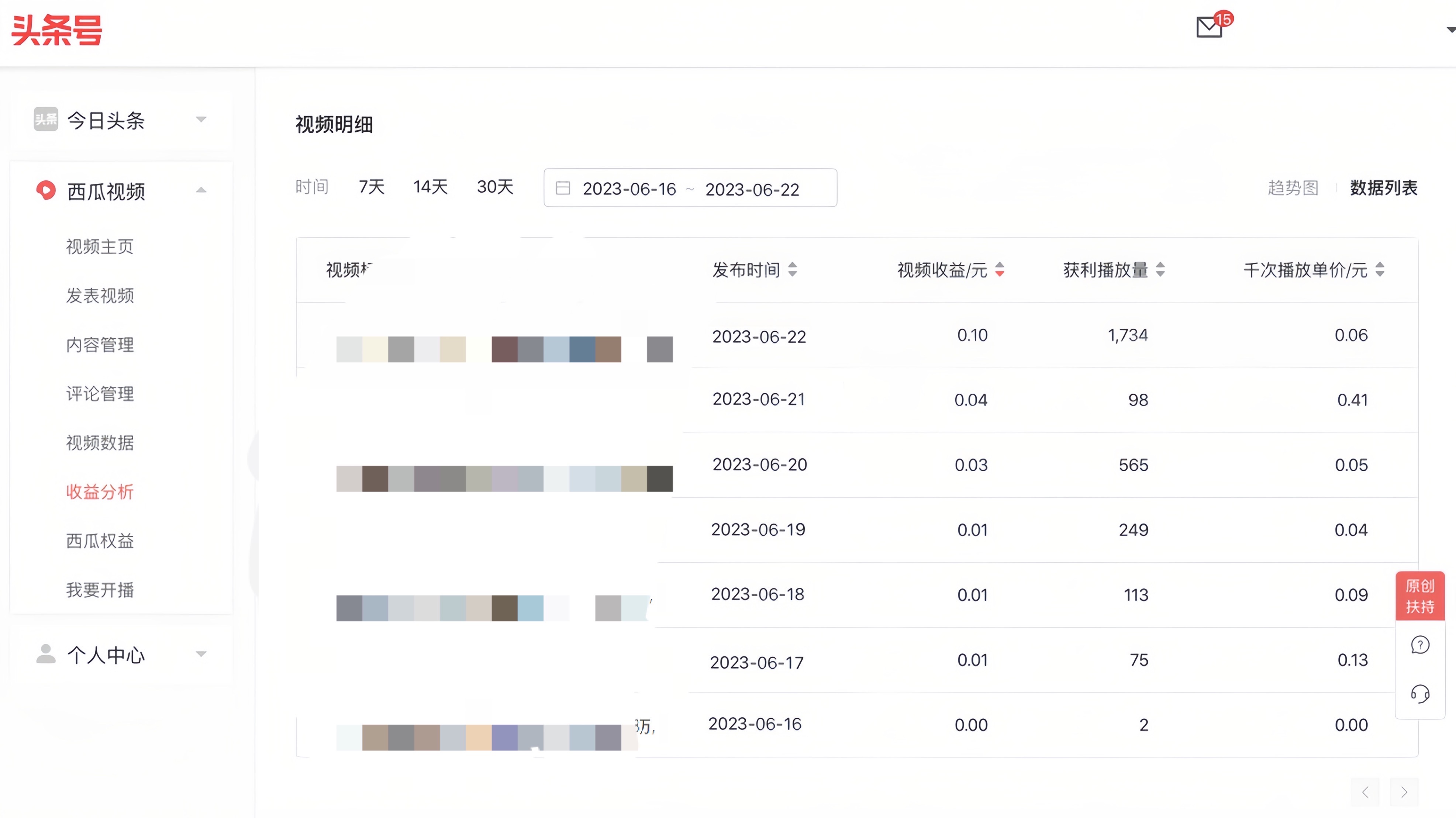The image size is (1456, 818).
Task: Open the help question mark icon
Action: (1420, 645)
